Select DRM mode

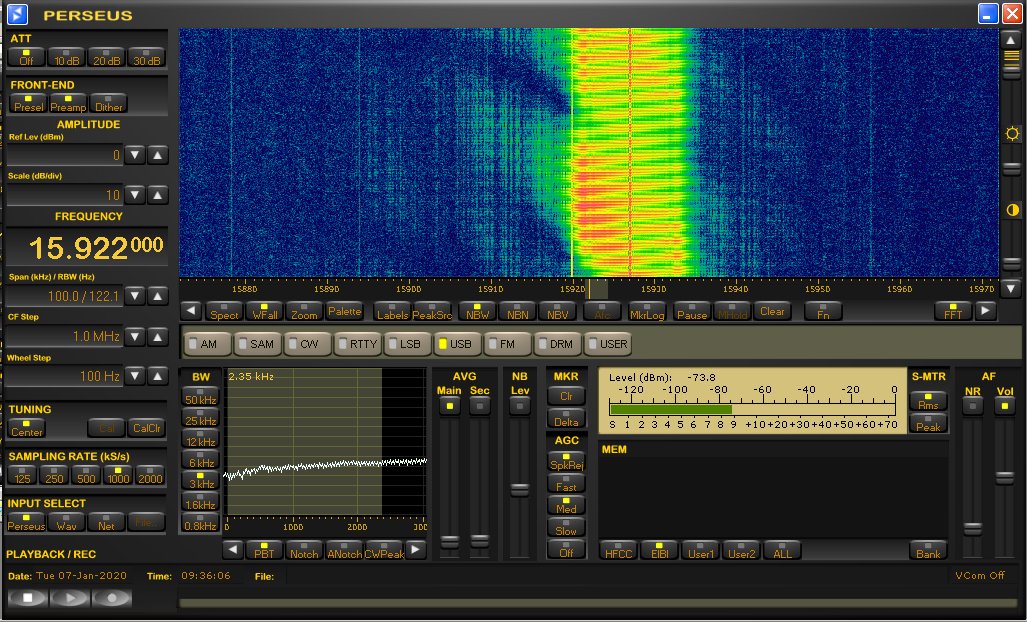point(558,344)
